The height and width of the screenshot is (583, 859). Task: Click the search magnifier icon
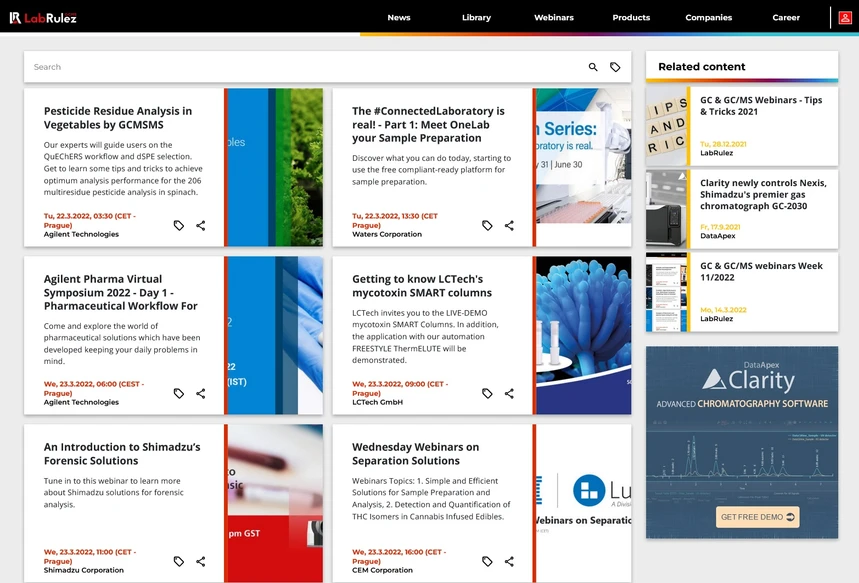(593, 67)
